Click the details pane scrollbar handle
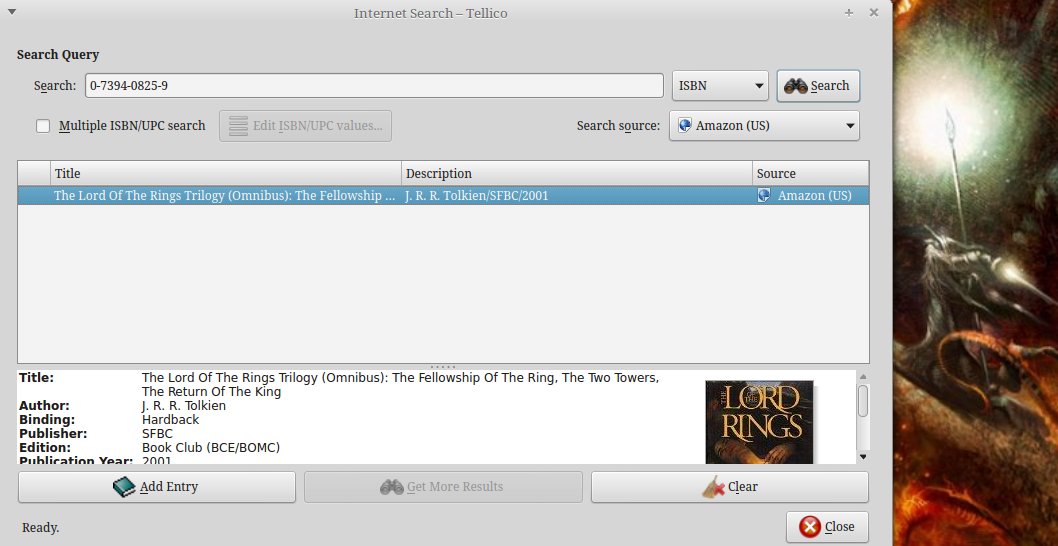 863,401
